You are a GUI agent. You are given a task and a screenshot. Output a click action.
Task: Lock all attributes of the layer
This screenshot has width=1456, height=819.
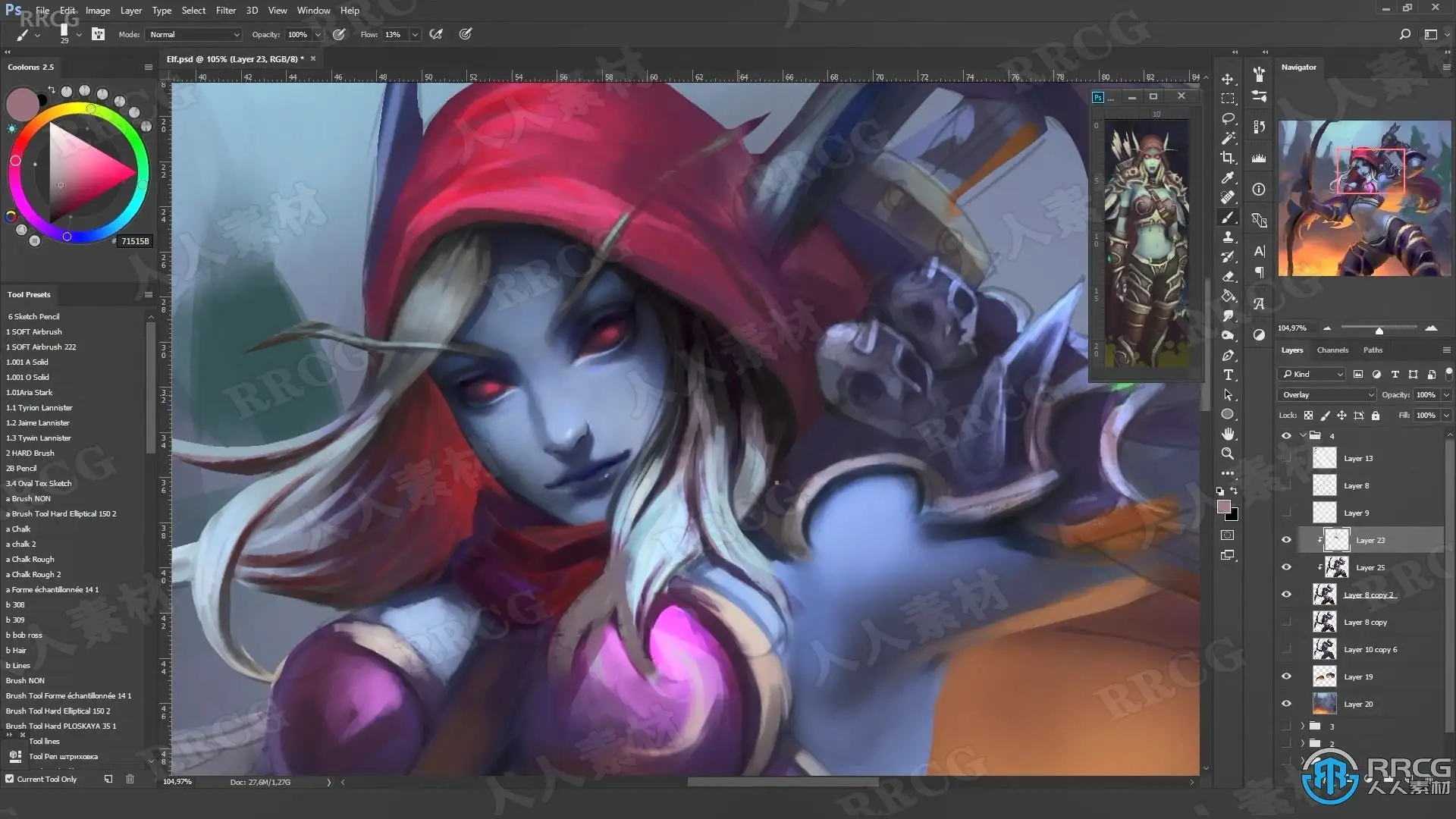(x=1375, y=416)
